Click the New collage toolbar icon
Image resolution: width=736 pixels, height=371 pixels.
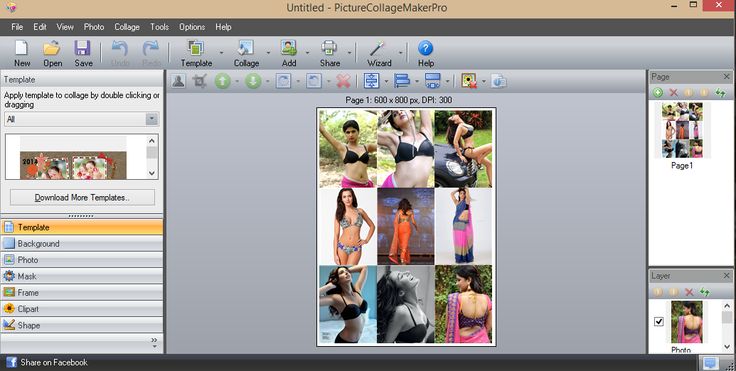click(22, 48)
